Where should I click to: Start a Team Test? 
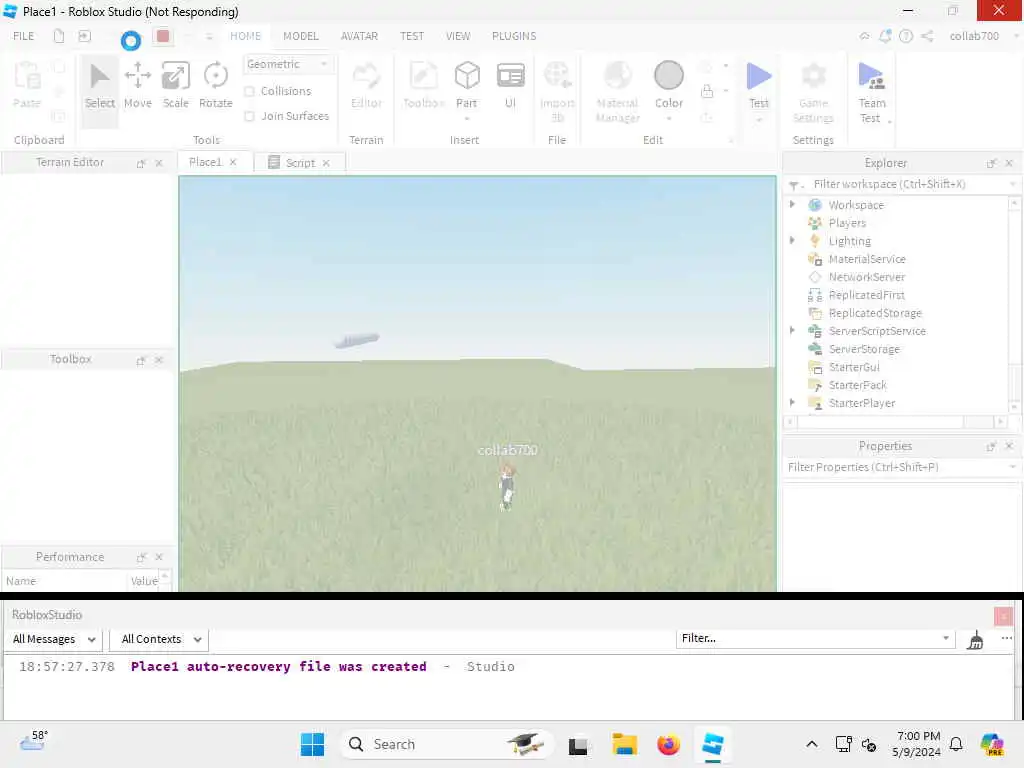tap(872, 91)
